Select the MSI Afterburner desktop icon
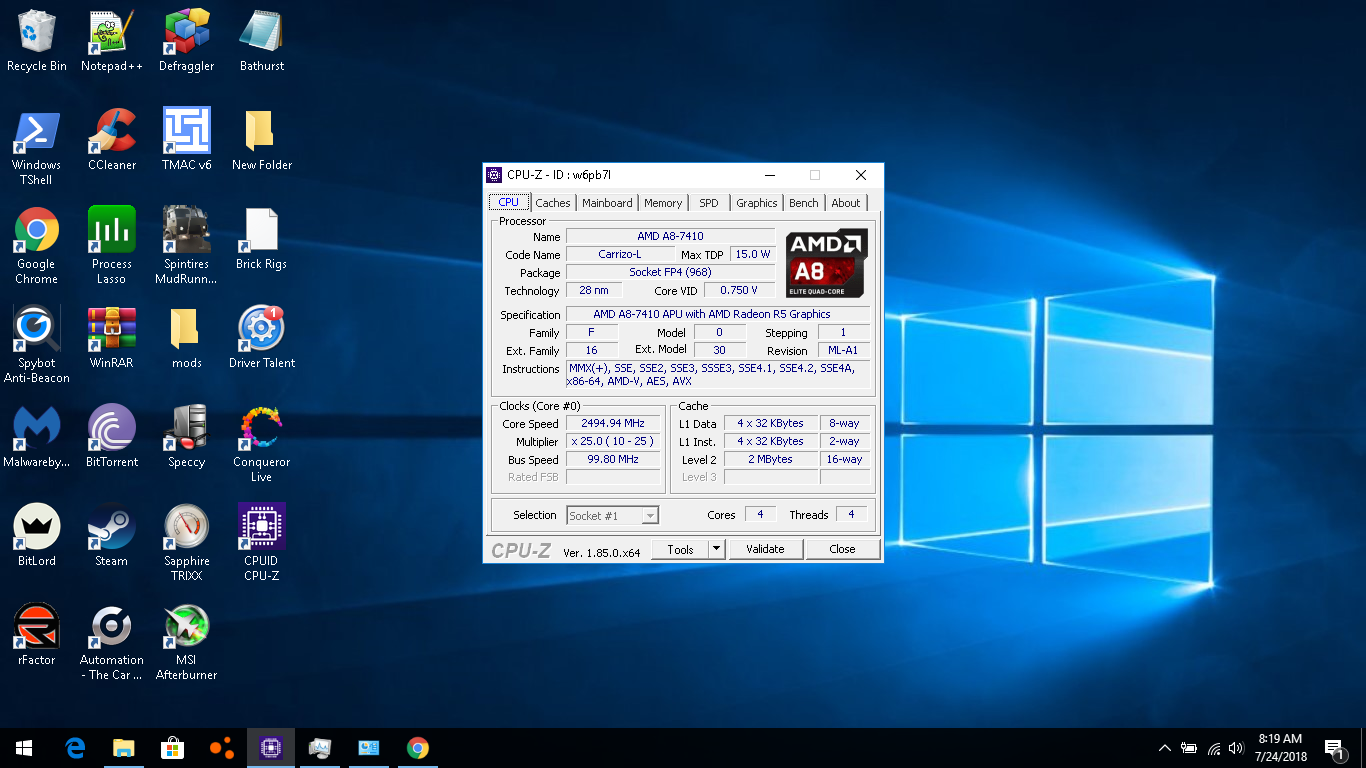Viewport: 1366px width, 768px height. point(187,642)
